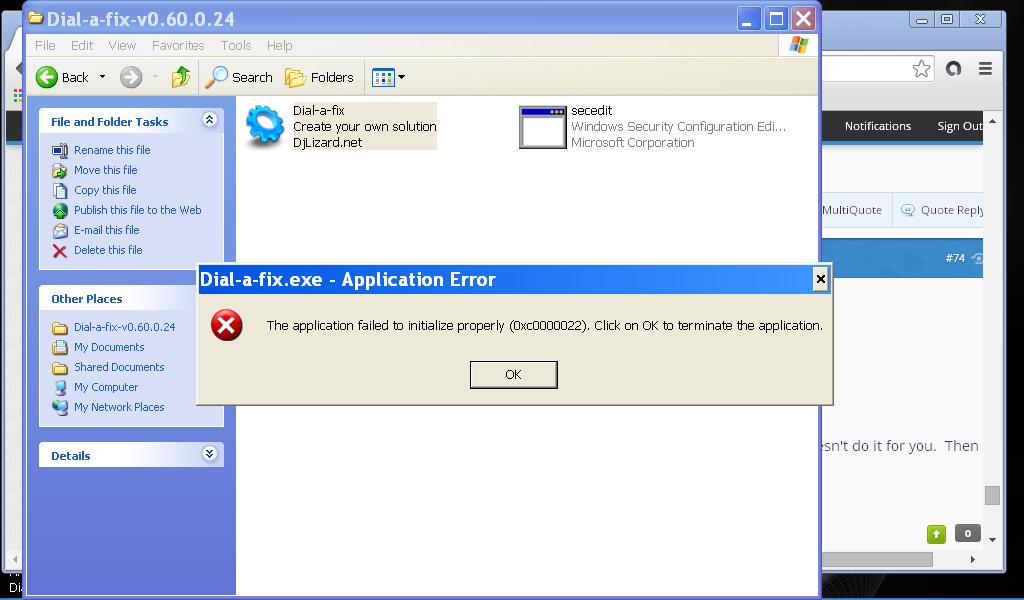Click the Shared Documents folder icon
The image size is (1024, 600).
click(x=60, y=368)
